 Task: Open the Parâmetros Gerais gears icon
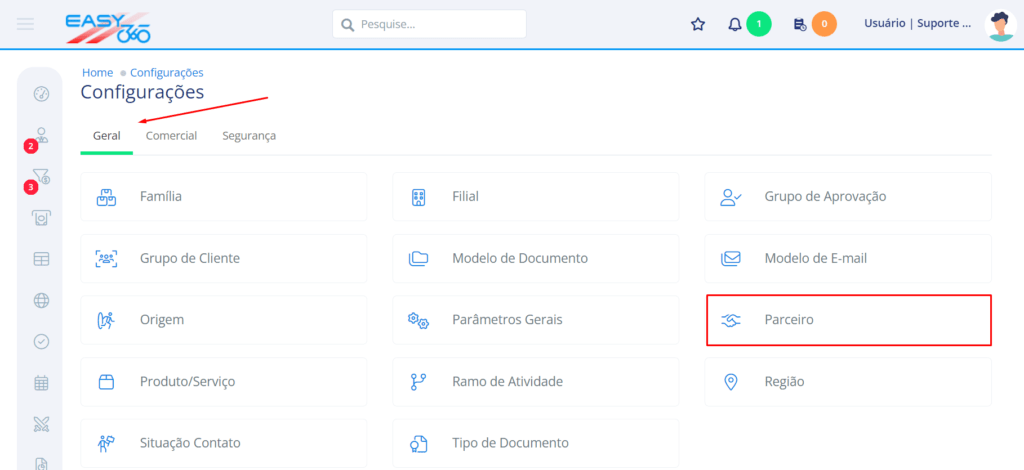(x=418, y=320)
